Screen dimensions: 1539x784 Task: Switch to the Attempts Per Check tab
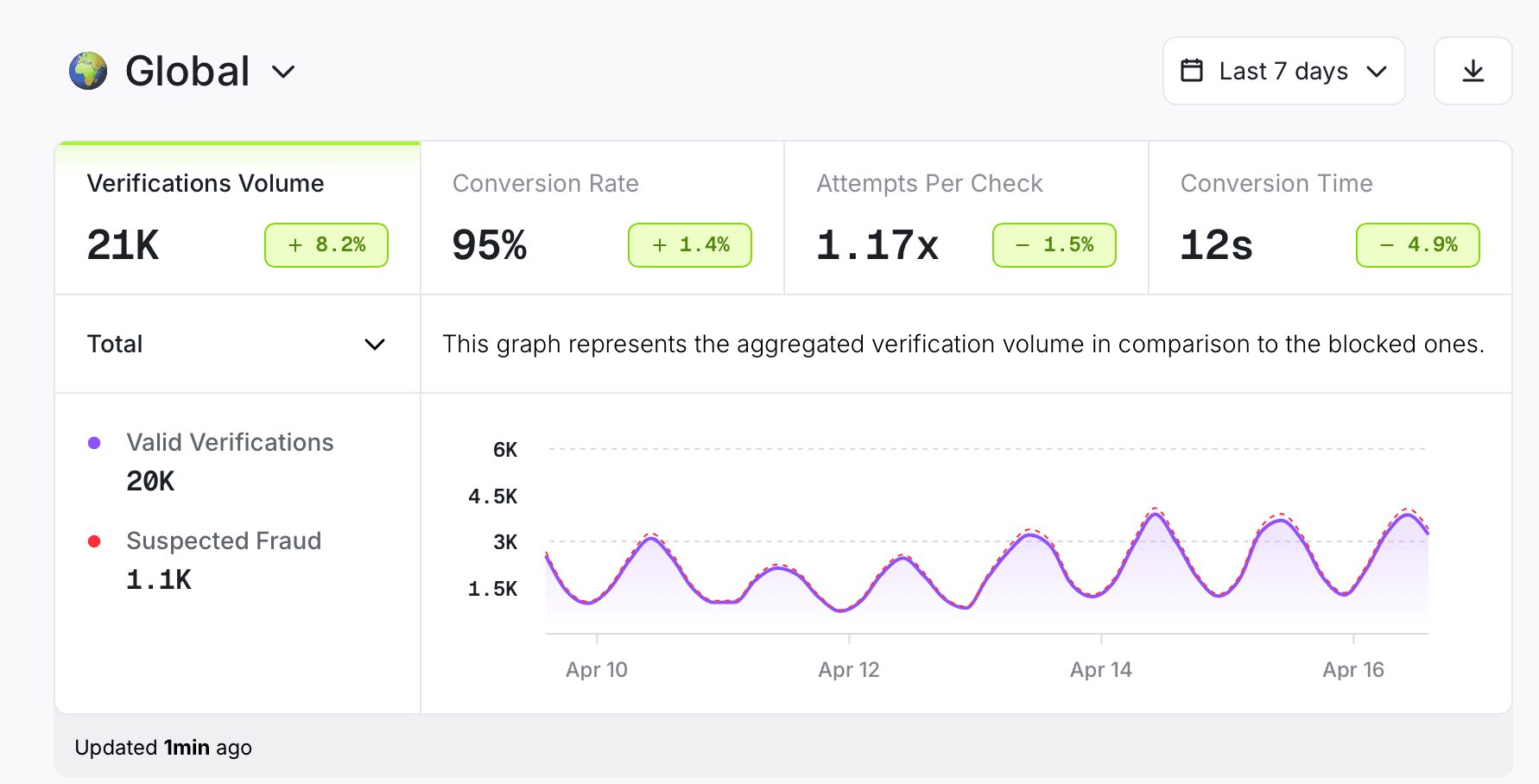coord(929,183)
